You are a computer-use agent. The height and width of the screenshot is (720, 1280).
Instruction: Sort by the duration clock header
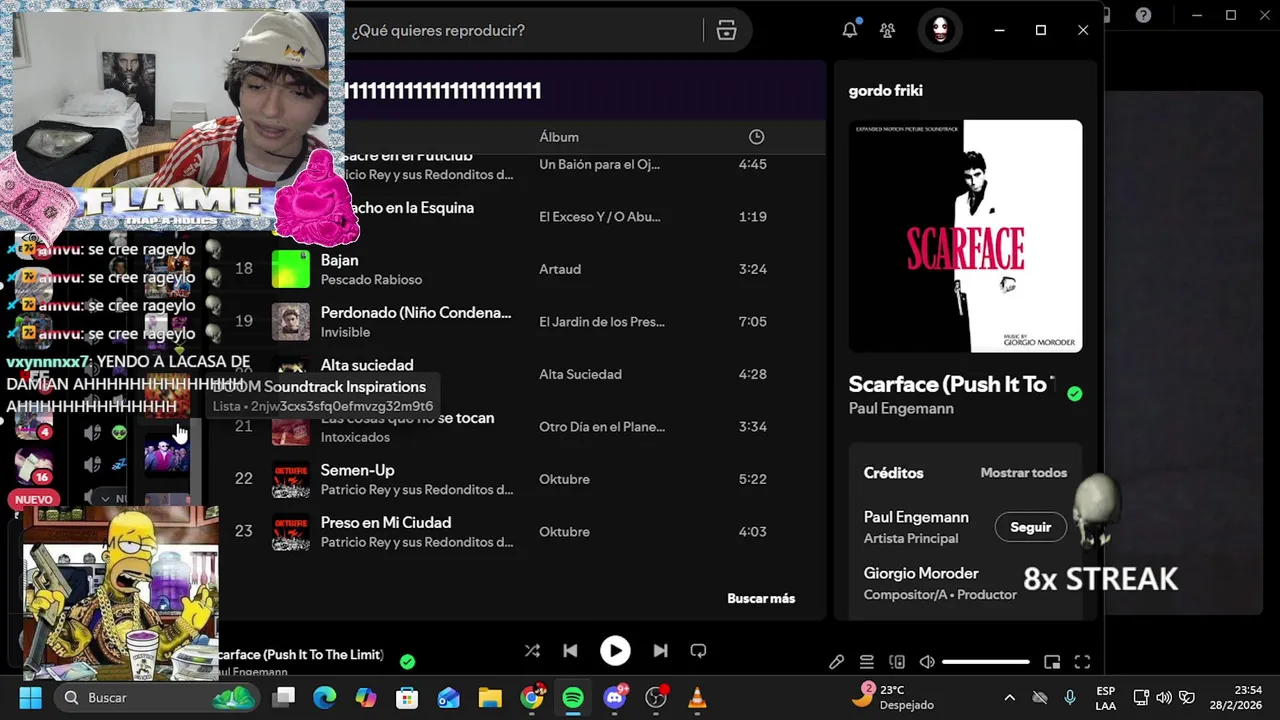point(757,137)
